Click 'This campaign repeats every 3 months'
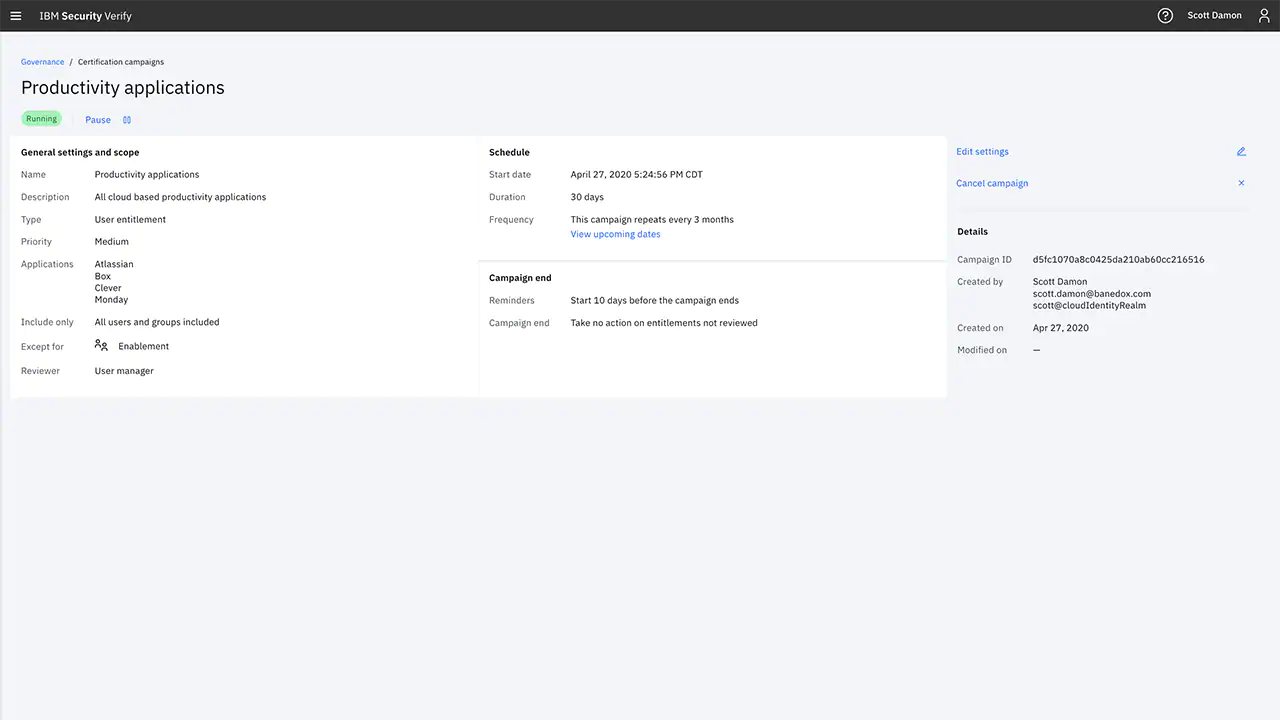This screenshot has width=1280, height=720. tap(652, 220)
